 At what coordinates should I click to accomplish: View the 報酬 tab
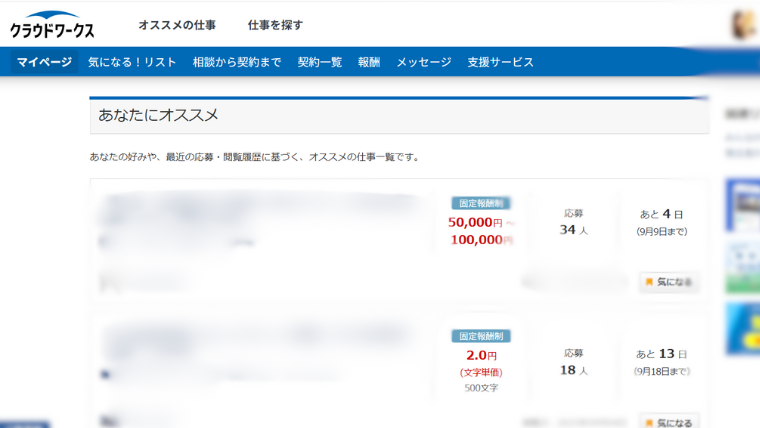tap(369, 62)
